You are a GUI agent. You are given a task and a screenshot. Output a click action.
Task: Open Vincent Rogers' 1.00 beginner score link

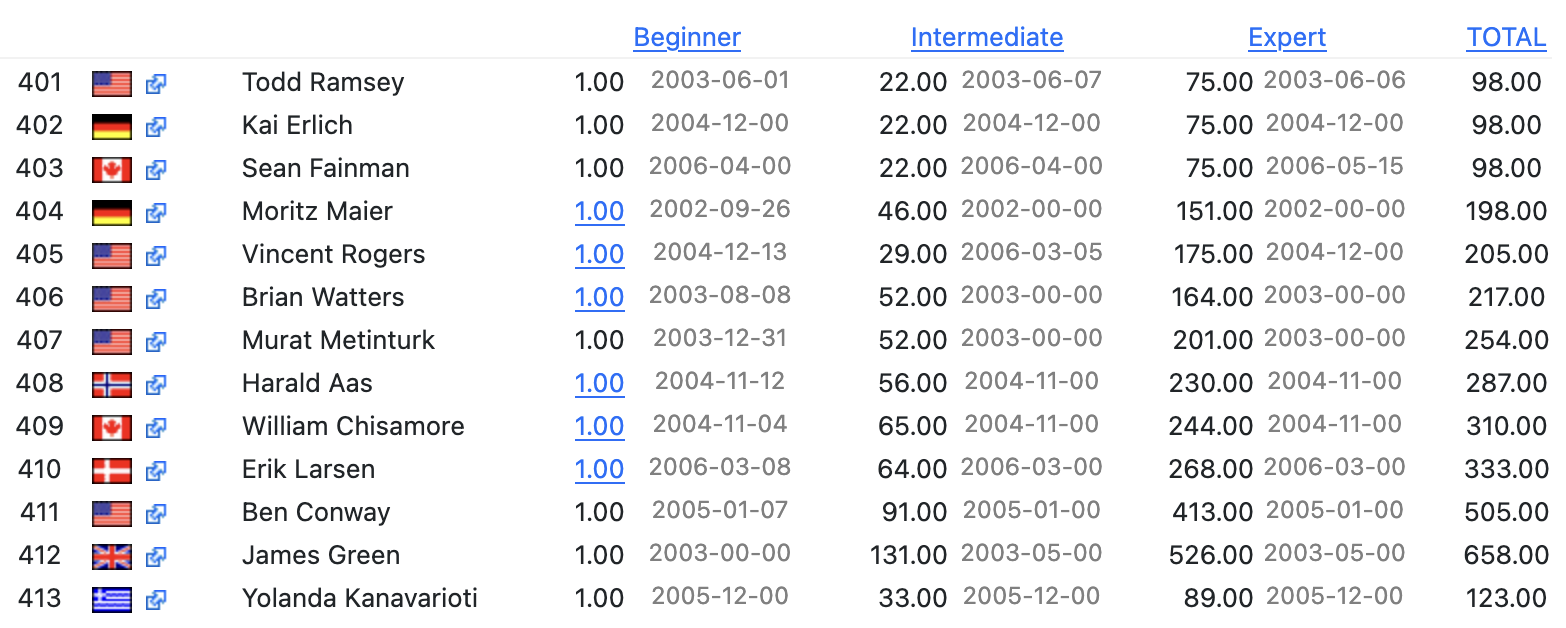pos(599,255)
